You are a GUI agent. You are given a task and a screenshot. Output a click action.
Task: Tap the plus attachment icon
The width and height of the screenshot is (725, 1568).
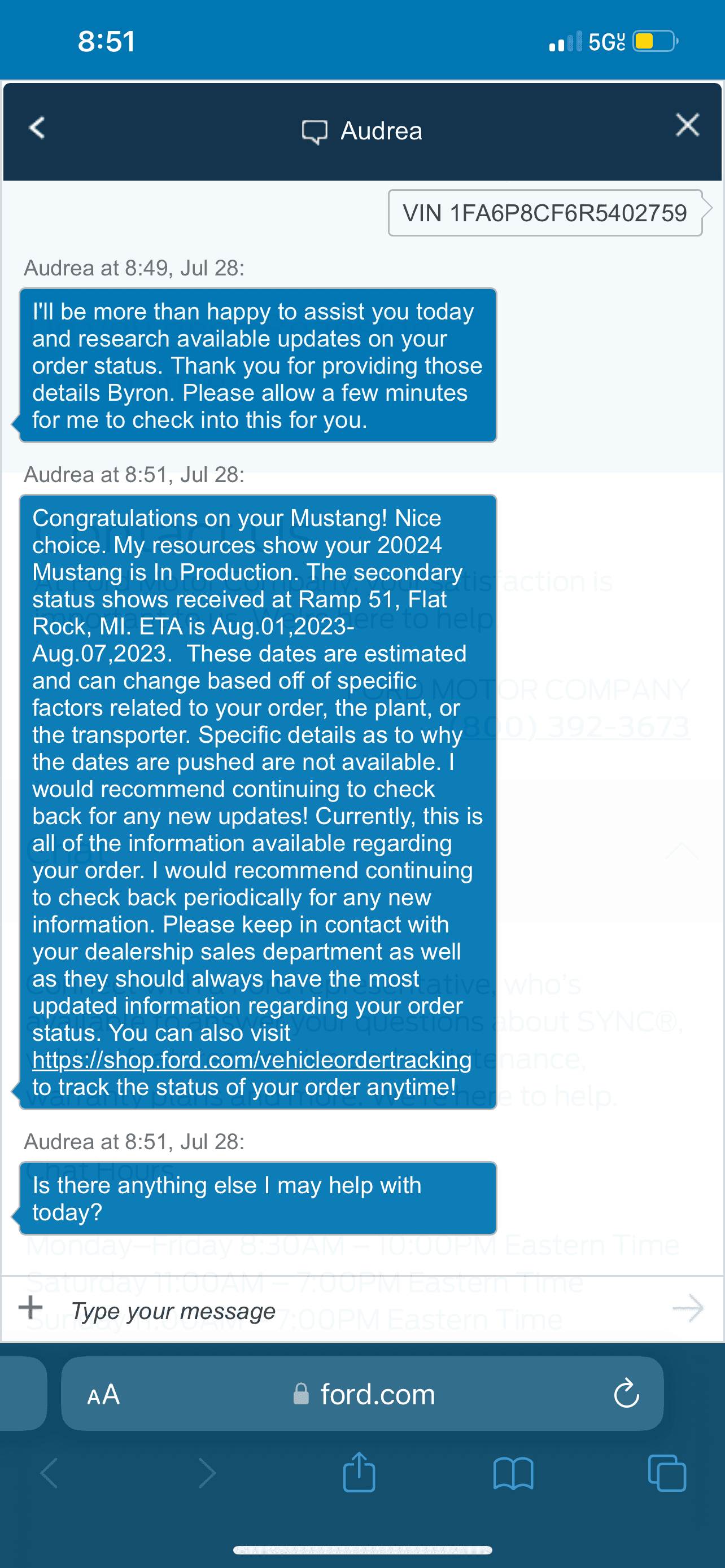point(30,1306)
